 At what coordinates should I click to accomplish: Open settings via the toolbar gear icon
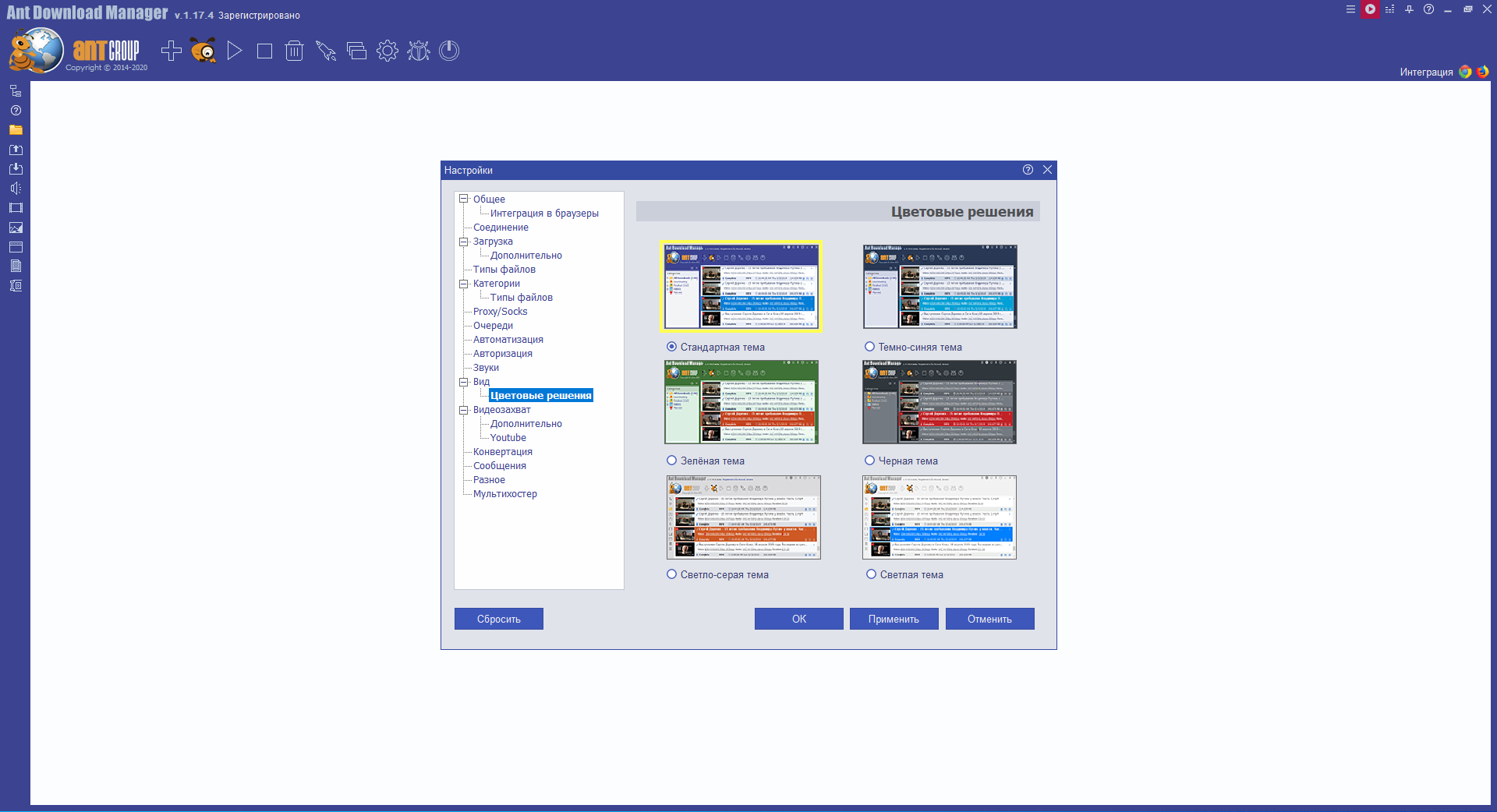tap(387, 51)
